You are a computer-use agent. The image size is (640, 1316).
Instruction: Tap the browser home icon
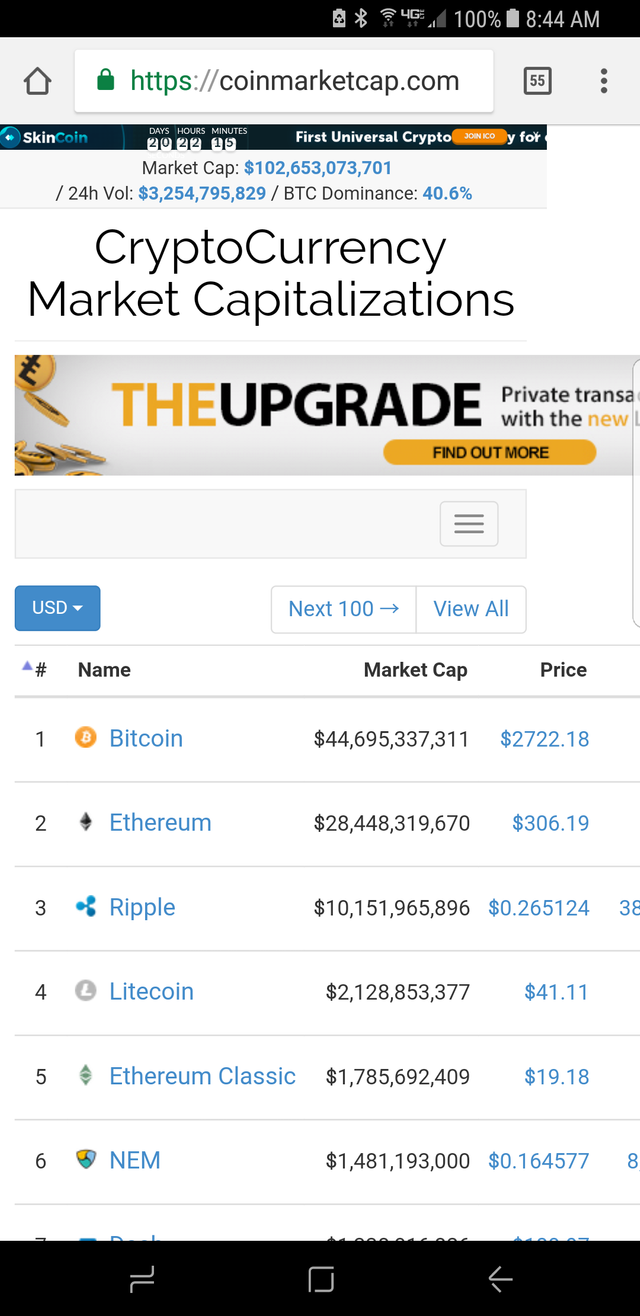(x=37, y=81)
